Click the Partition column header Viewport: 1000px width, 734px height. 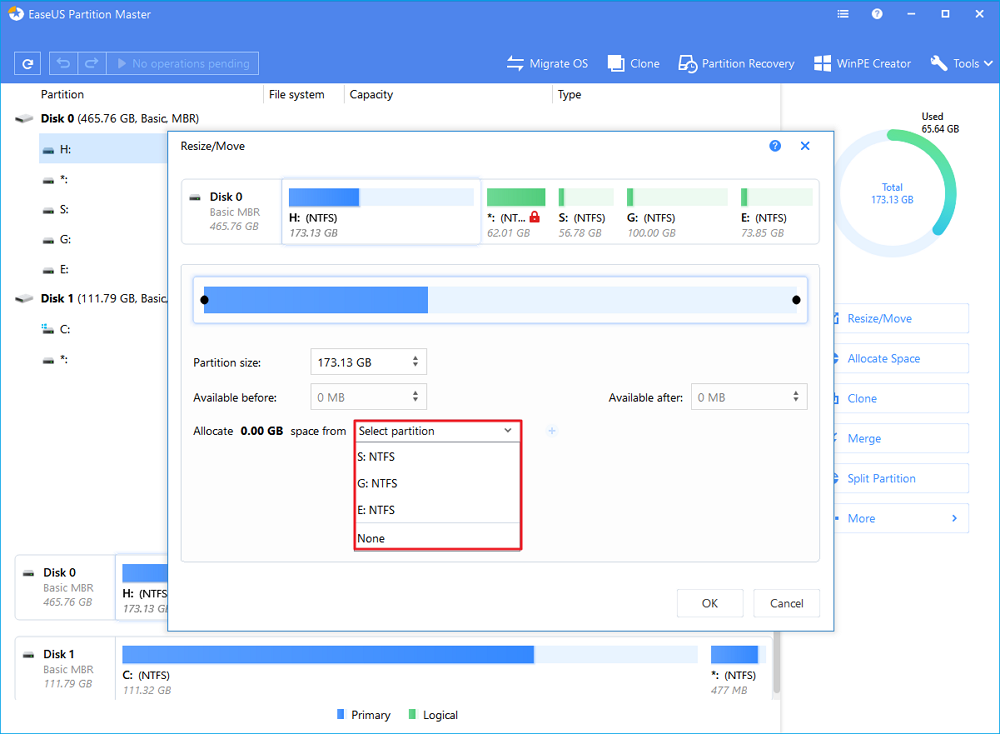coord(62,94)
